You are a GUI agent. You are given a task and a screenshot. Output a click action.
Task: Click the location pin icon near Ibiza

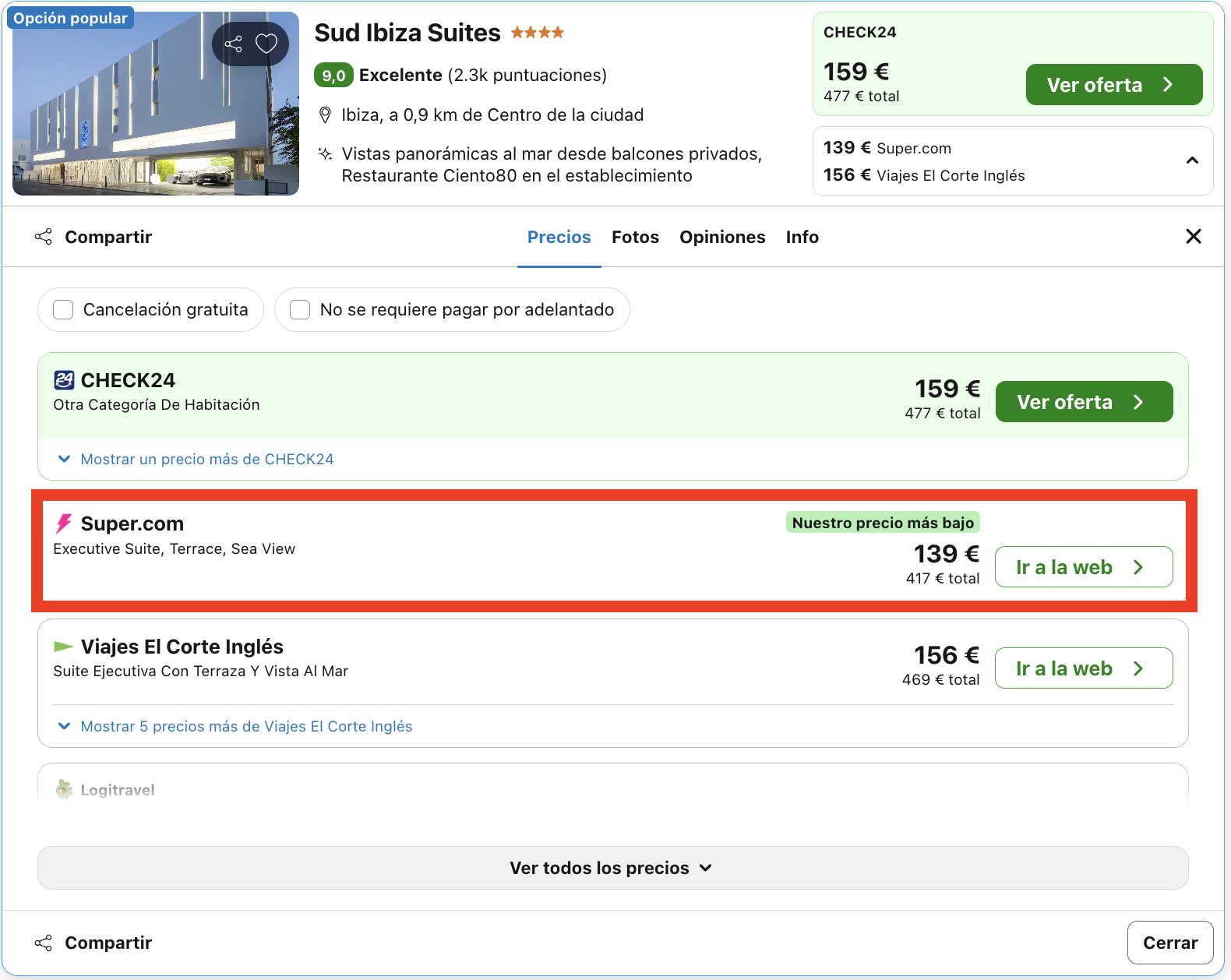(x=326, y=115)
